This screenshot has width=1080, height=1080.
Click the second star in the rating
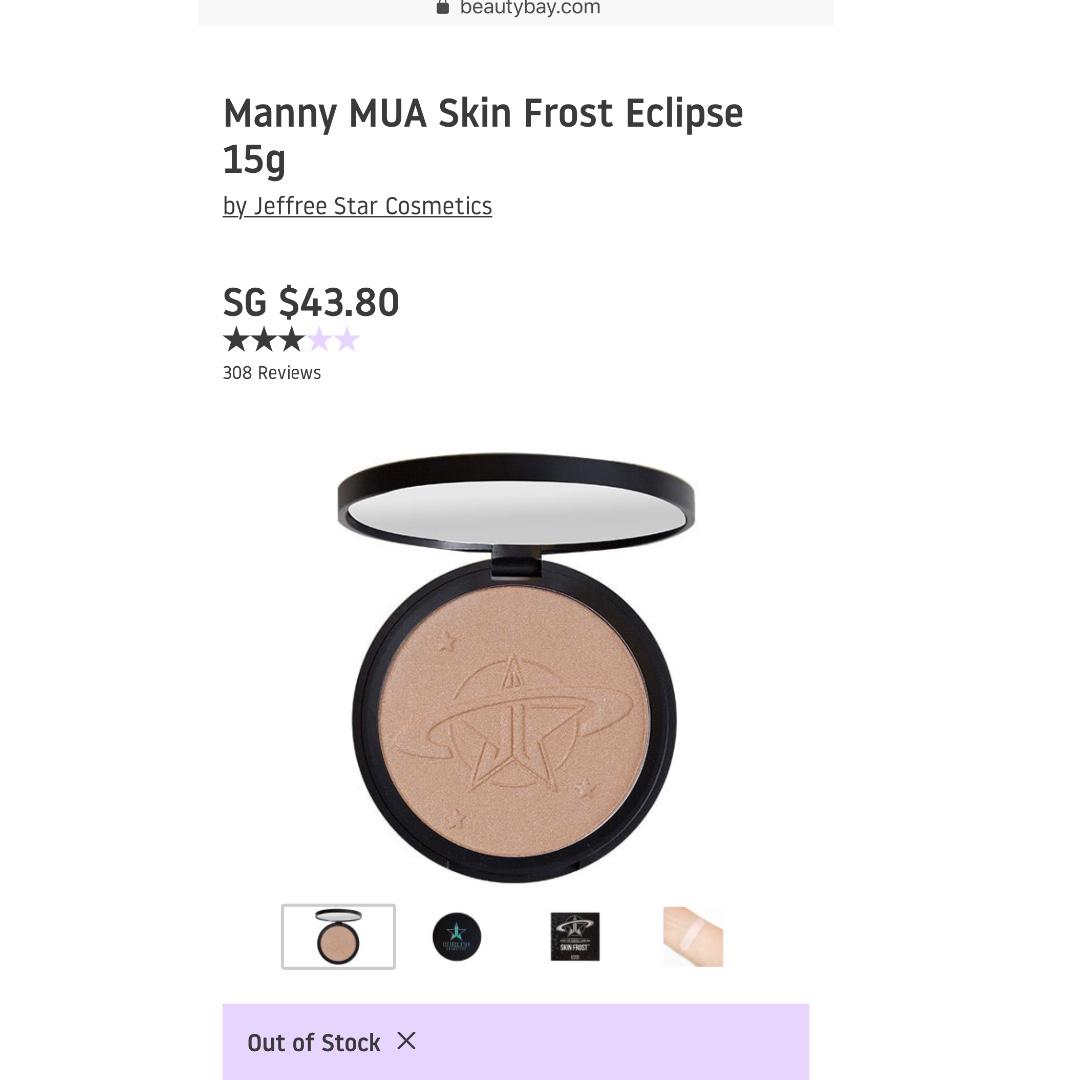(262, 340)
